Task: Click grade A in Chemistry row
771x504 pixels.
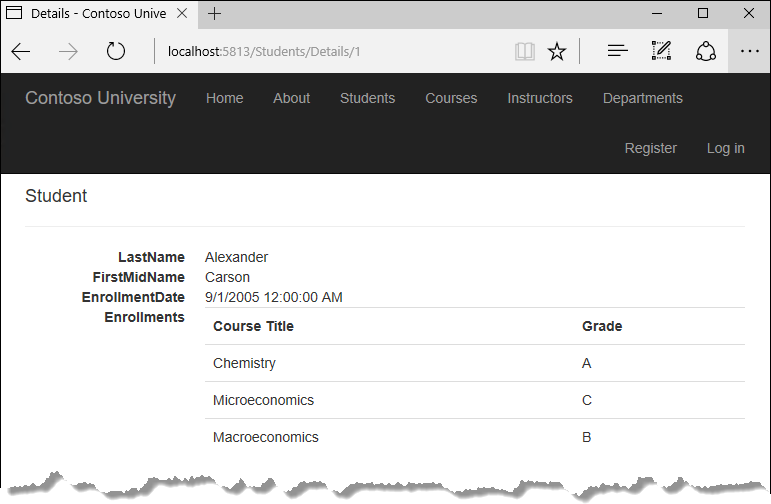Action: pyautogui.click(x=587, y=363)
